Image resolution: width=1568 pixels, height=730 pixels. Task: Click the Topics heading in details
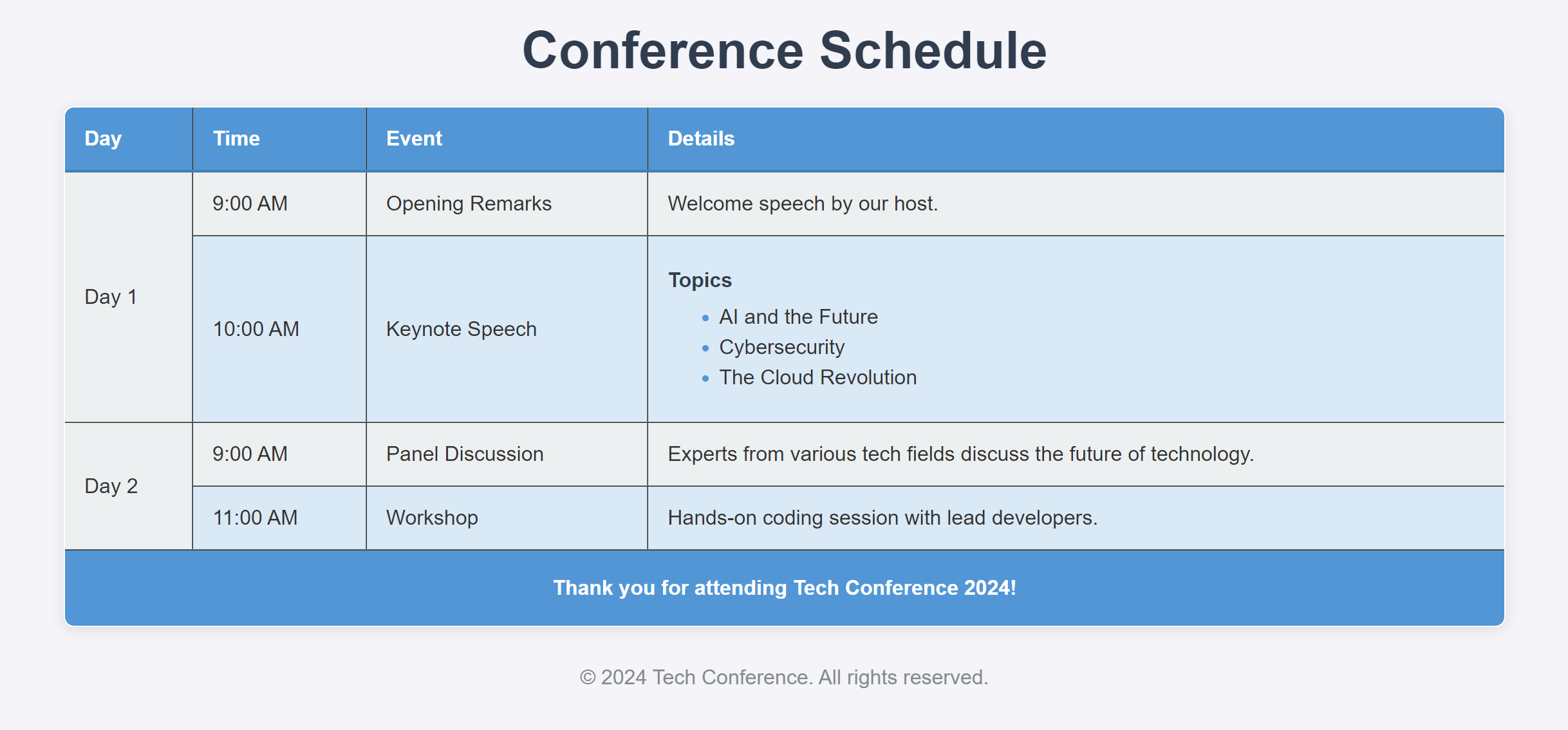coord(700,280)
